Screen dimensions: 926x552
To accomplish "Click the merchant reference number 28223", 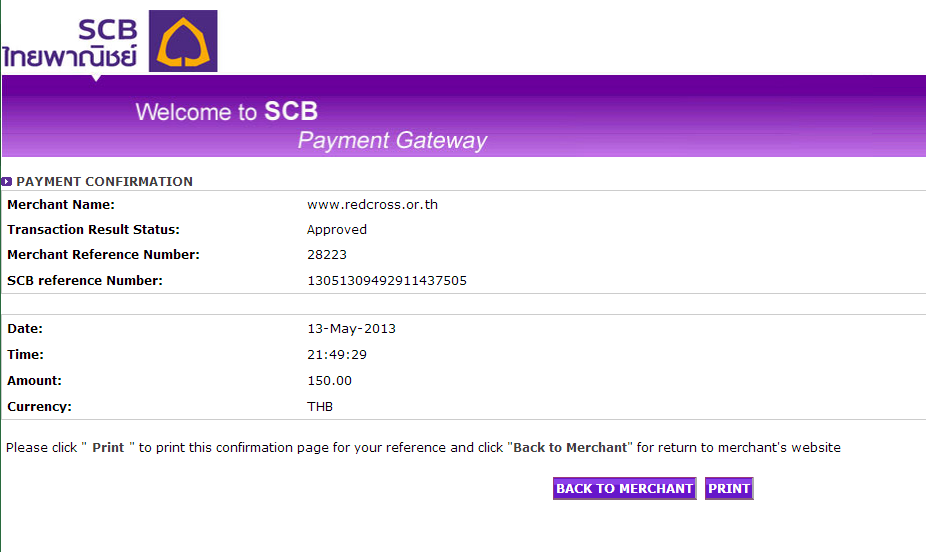I will 327,255.
